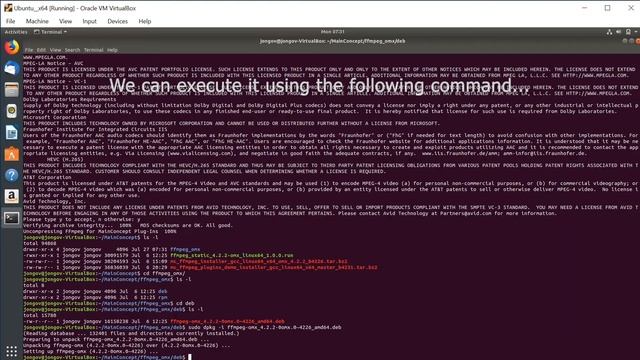Open VirtualBox Machine menu
640x360 pixels.
click(37, 21)
